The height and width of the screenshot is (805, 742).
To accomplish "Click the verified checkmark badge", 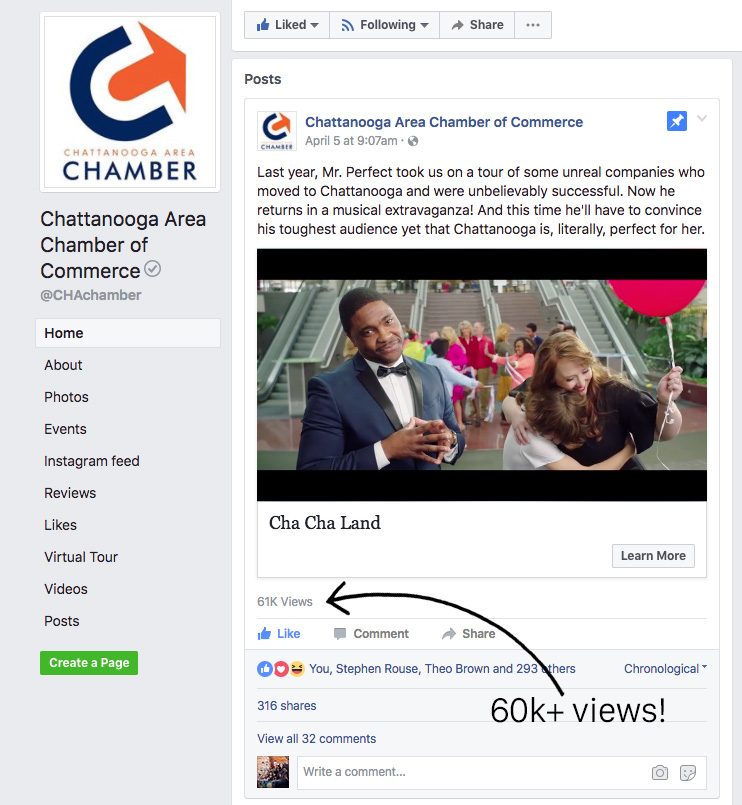I will 153,269.
